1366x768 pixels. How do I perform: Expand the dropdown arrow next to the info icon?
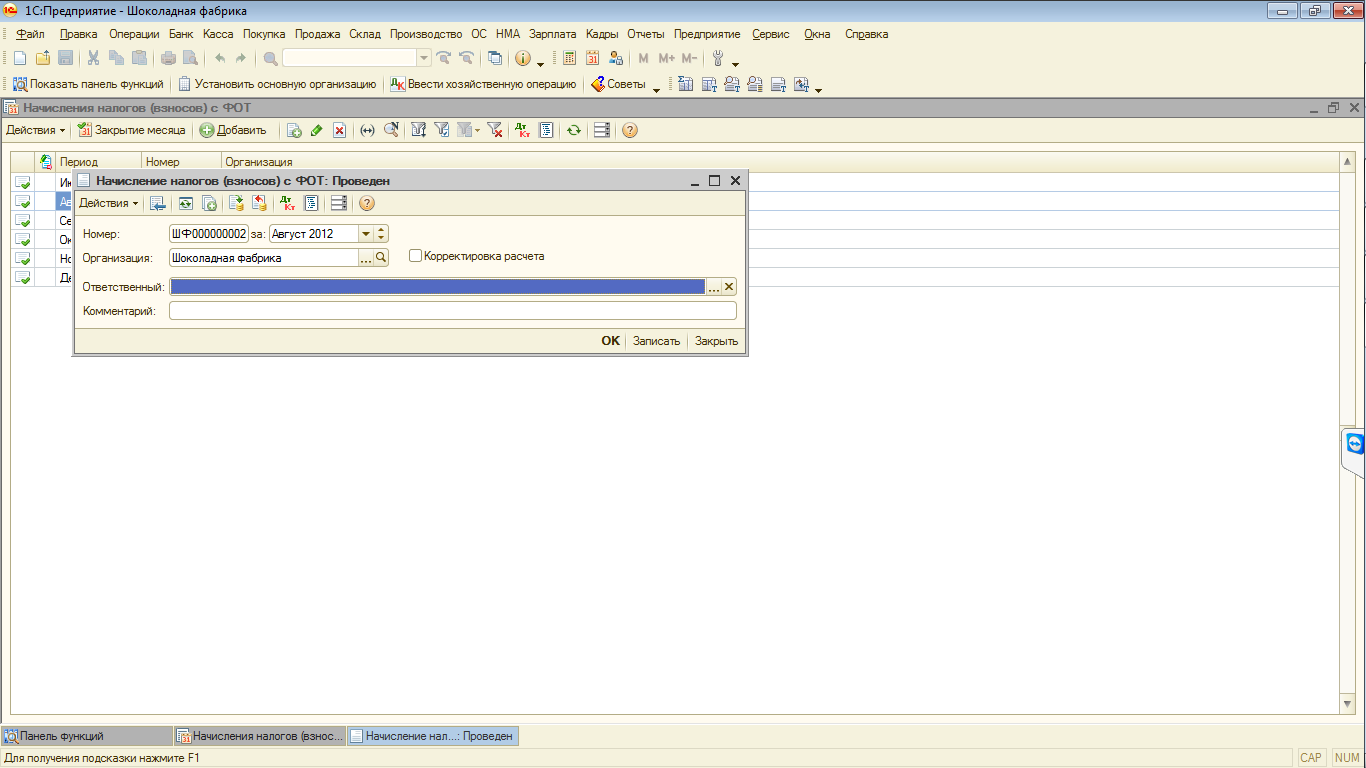[x=540, y=62]
